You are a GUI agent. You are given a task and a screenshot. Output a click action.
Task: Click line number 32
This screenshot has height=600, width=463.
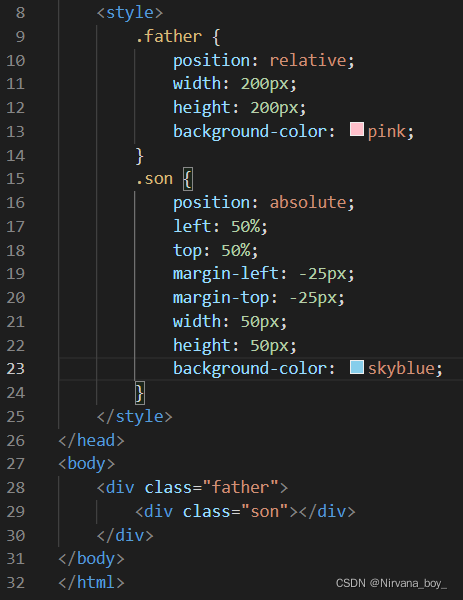point(16,582)
